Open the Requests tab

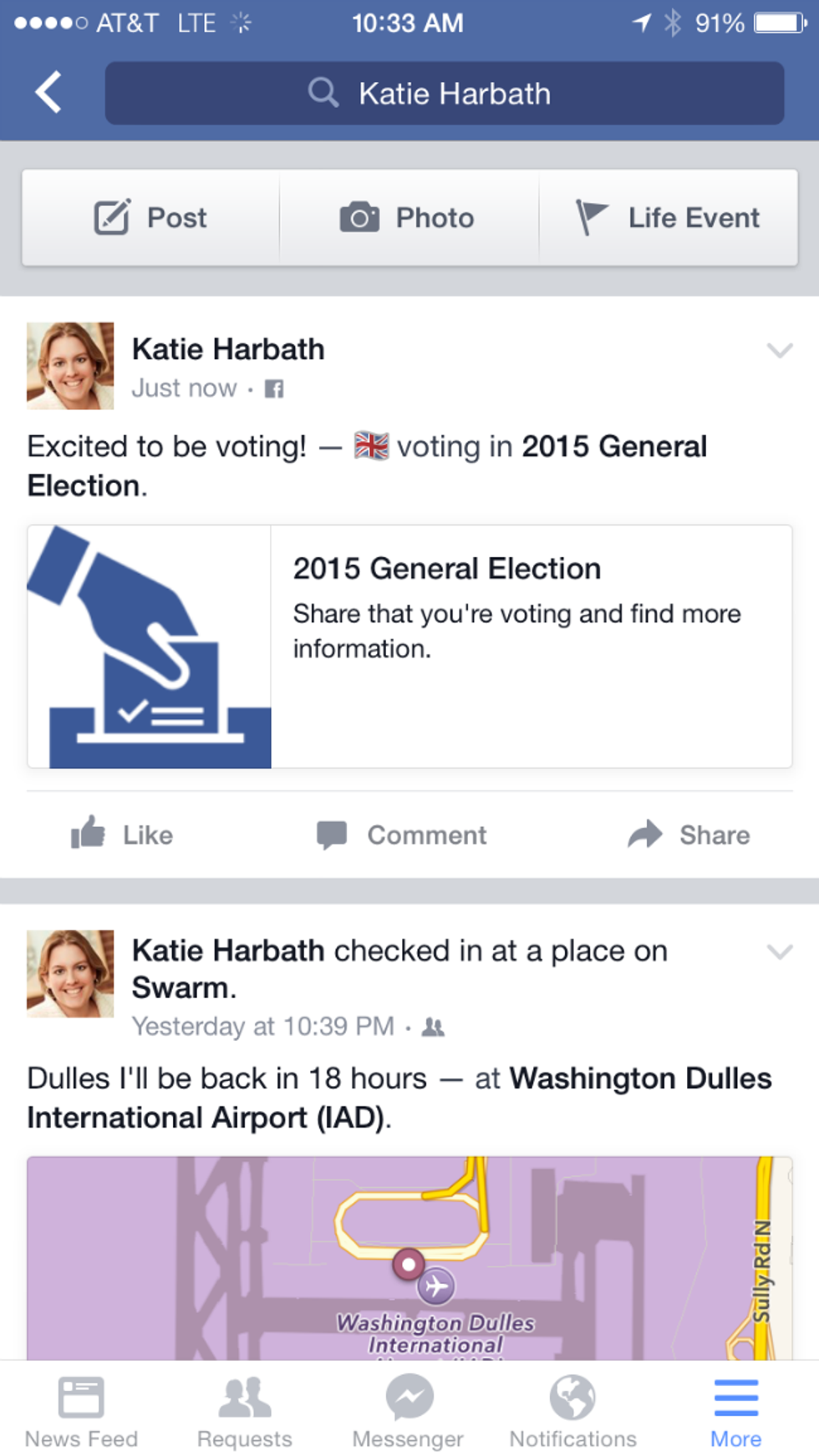click(x=245, y=1408)
